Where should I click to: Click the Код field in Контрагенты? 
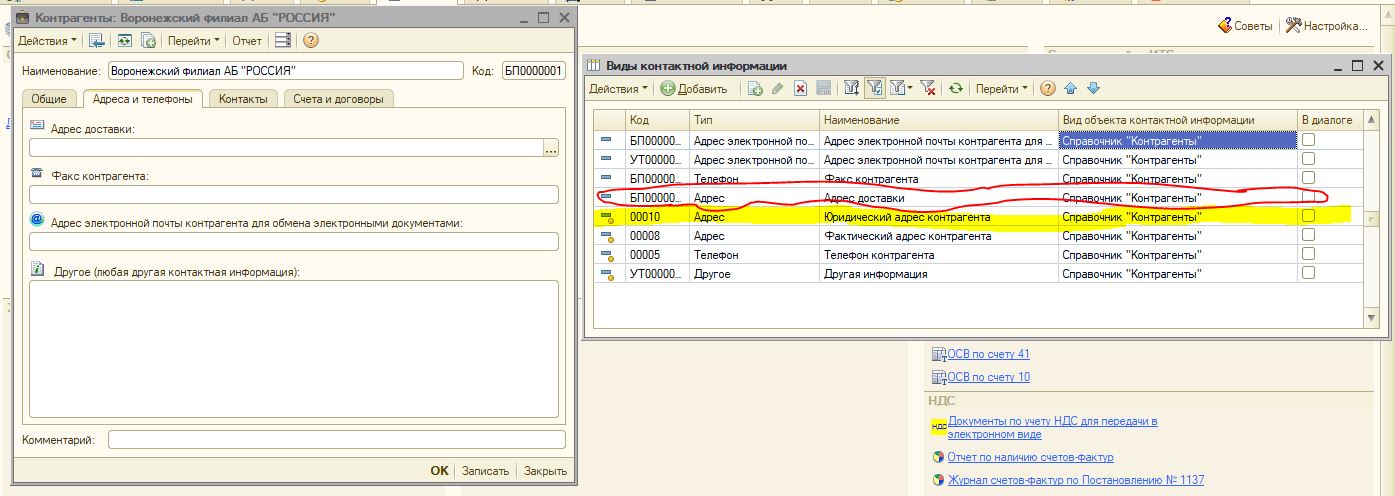533,71
